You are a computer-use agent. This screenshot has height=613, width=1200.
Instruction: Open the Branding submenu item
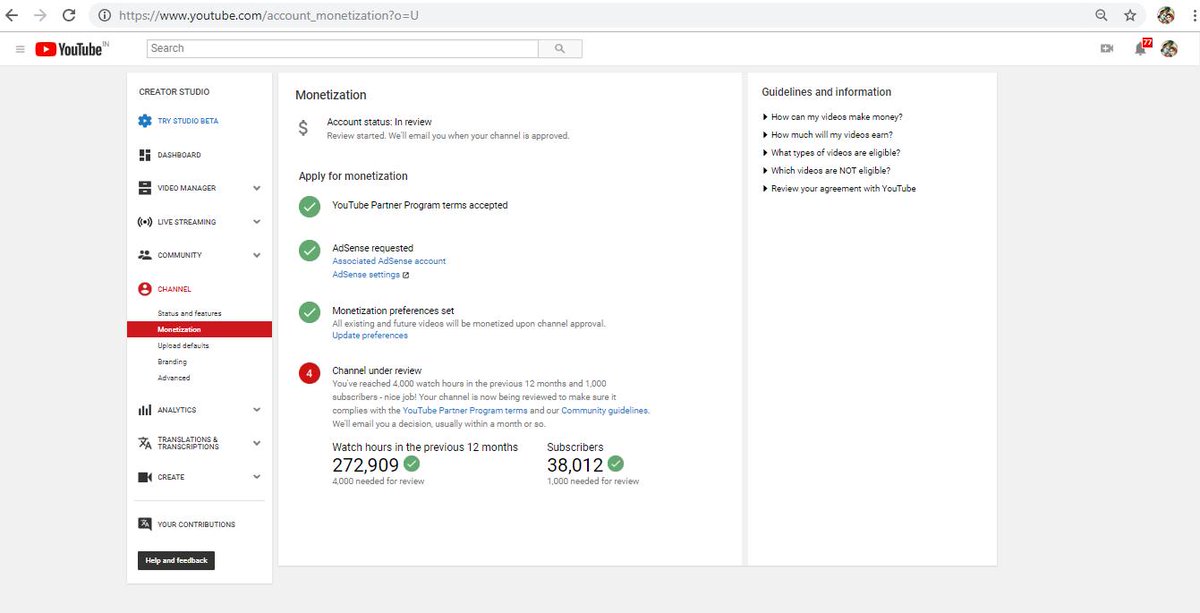click(172, 362)
